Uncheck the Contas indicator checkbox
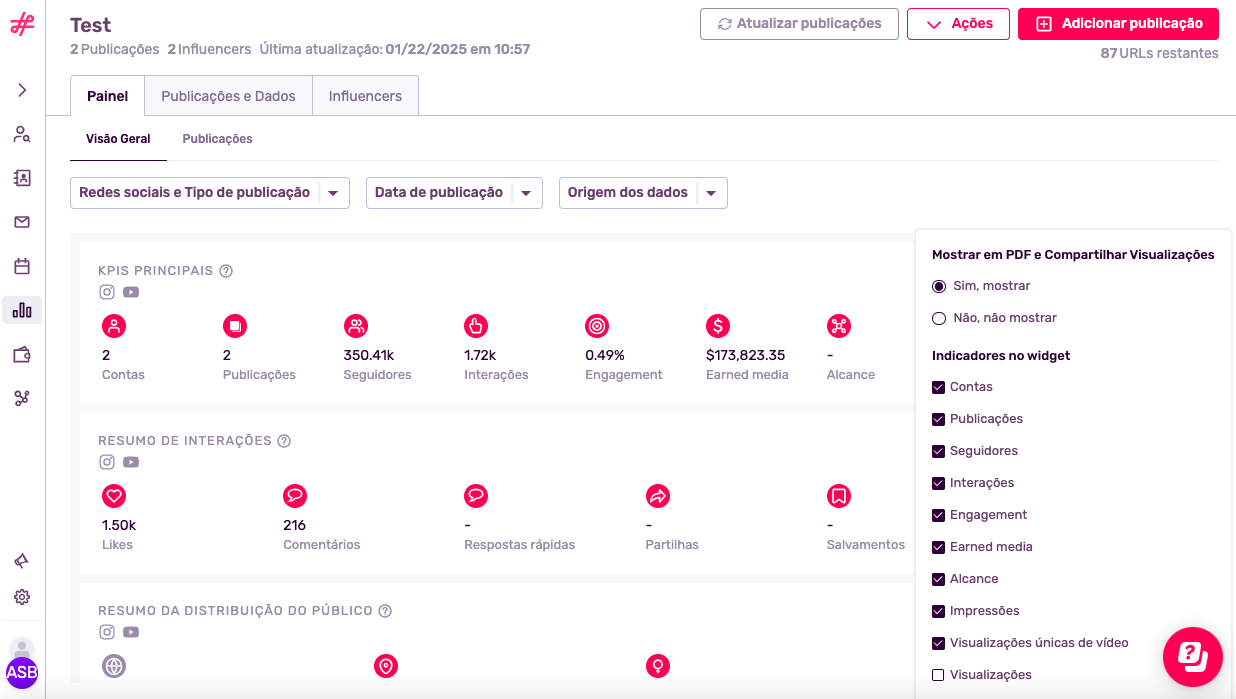Screen dimensions: 1236x699 tap(938, 387)
